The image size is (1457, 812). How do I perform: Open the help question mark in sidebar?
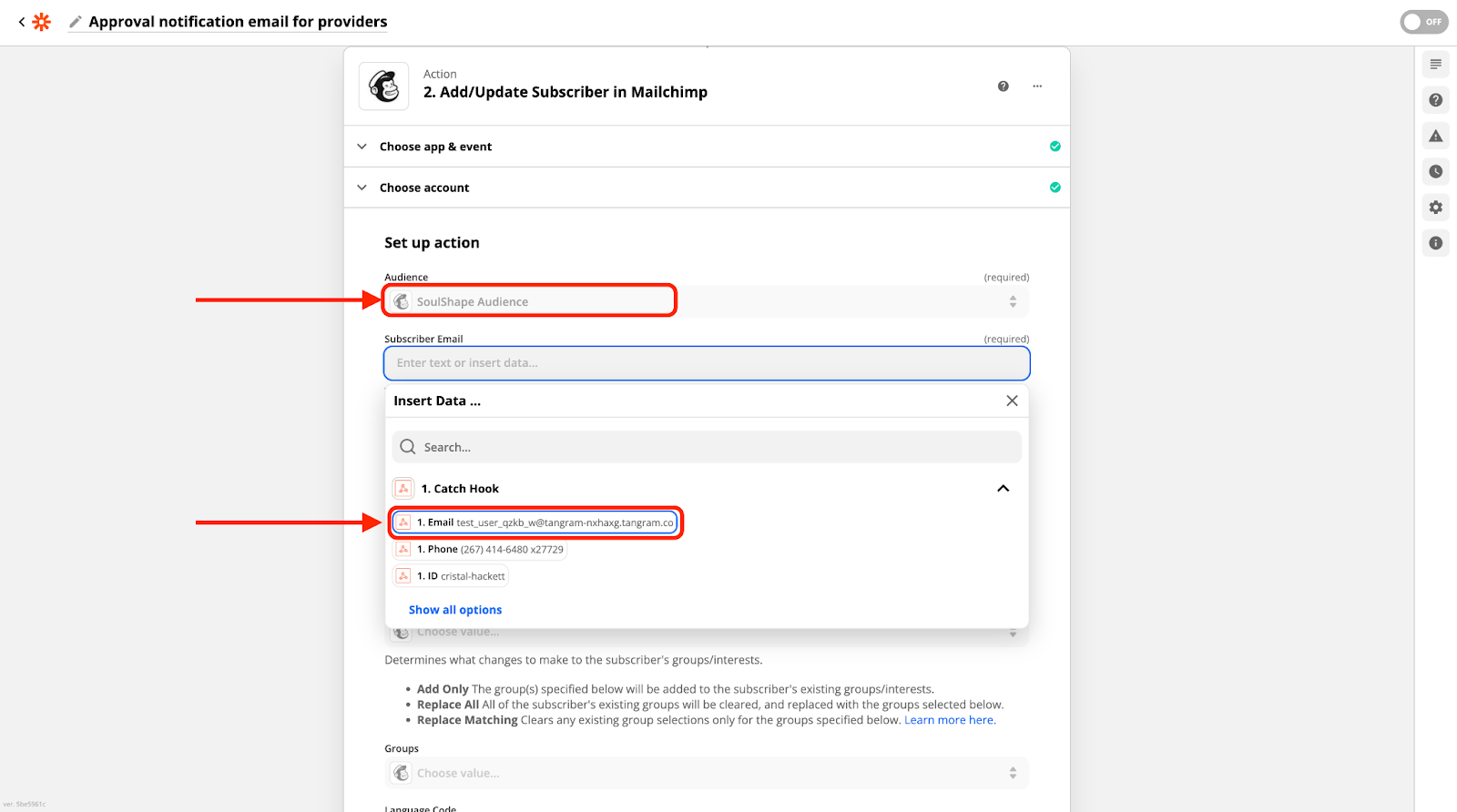[1436, 100]
